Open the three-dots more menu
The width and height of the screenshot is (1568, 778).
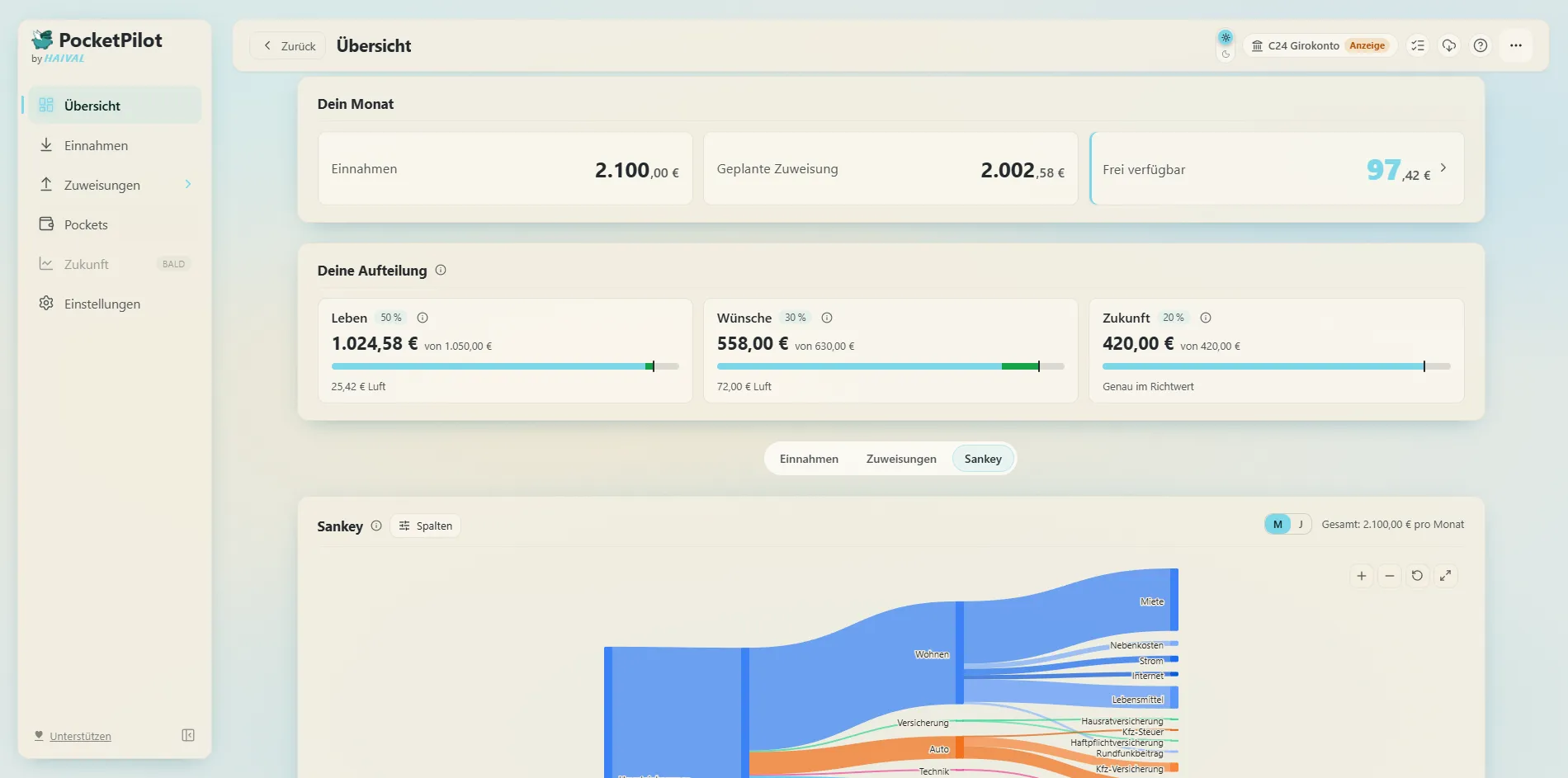point(1516,45)
